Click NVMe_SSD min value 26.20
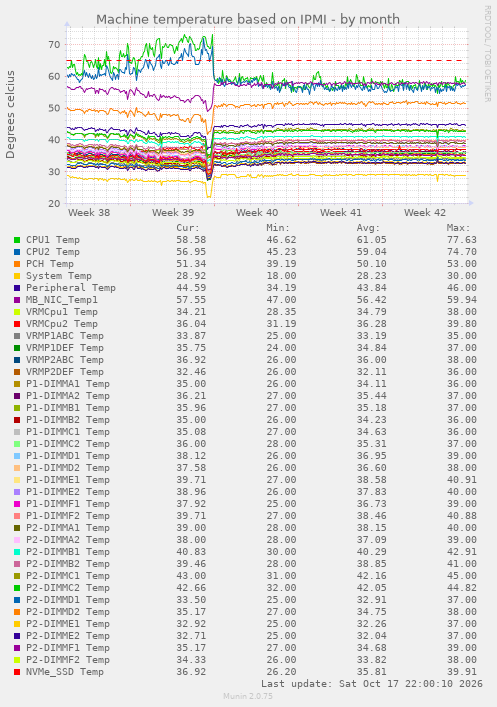The image size is (497, 707). 281,672
